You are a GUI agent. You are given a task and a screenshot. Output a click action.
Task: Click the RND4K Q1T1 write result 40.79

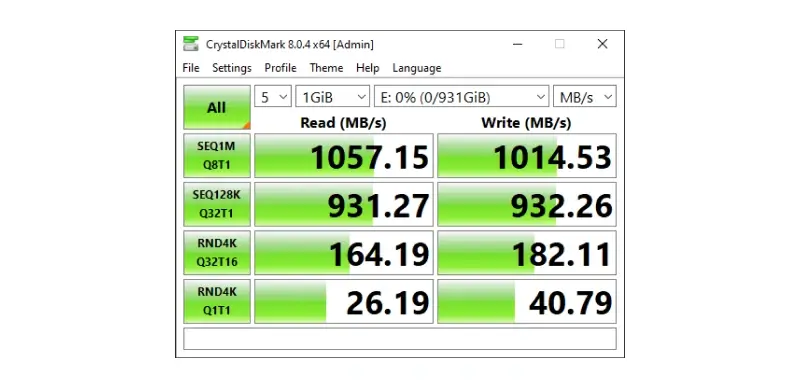click(527, 301)
